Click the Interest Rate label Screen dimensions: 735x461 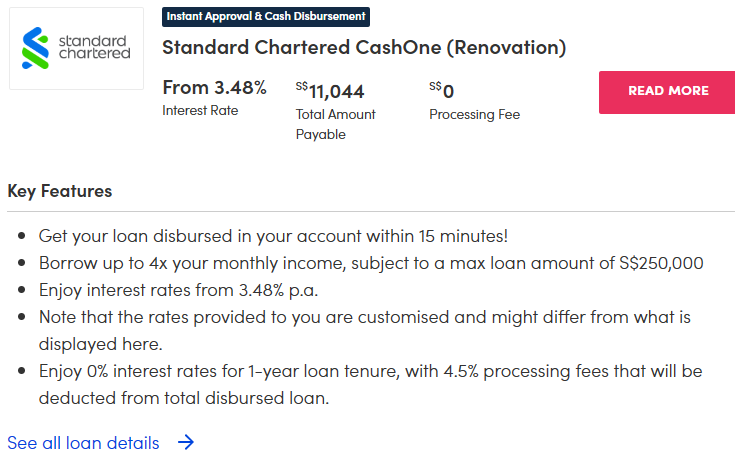pyautogui.click(x=200, y=111)
